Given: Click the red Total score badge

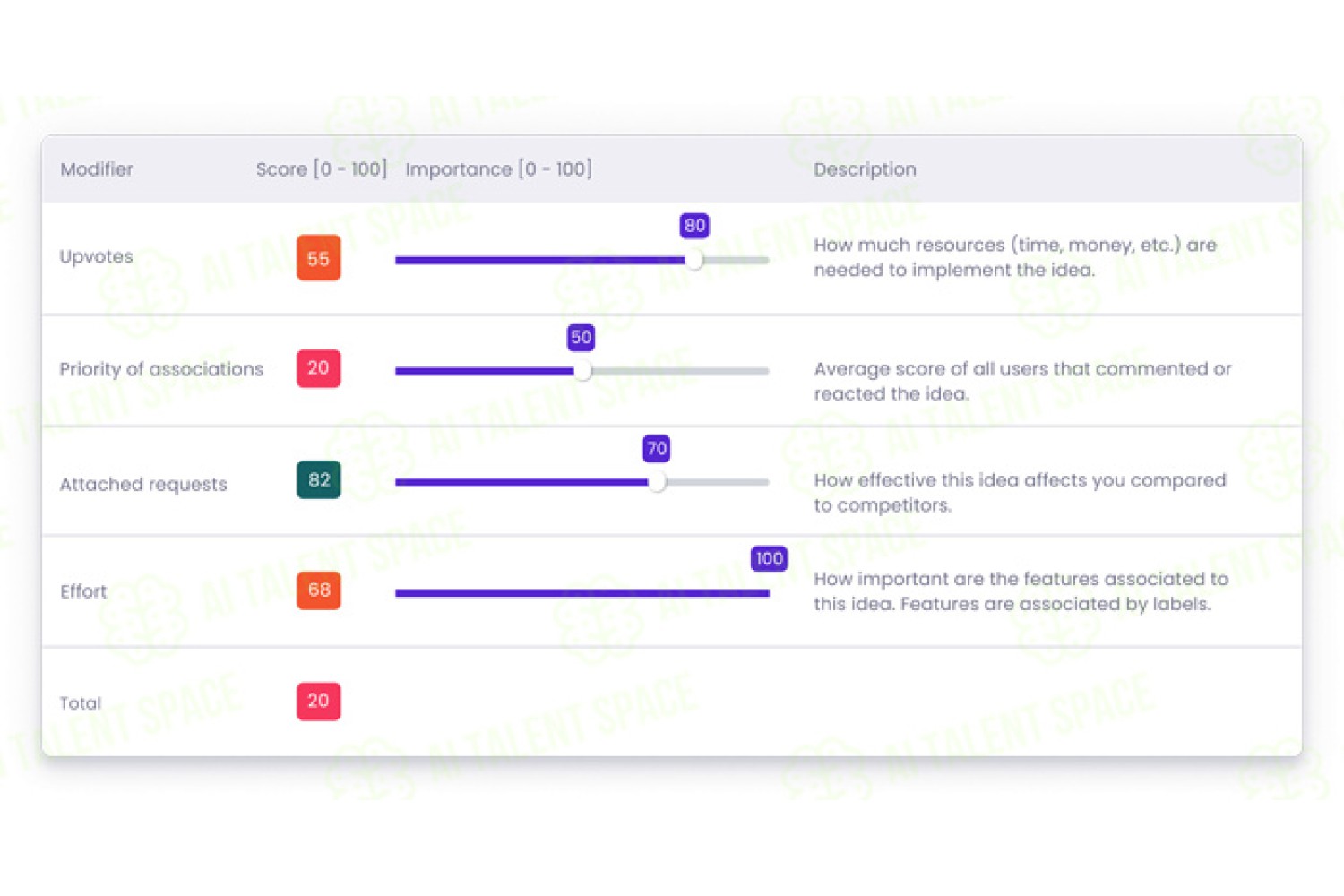Looking at the screenshot, I should coord(319,702).
